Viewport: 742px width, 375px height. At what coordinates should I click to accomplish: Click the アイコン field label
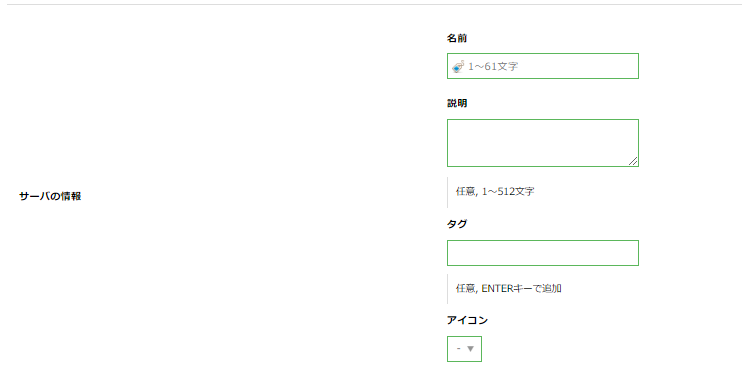point(467,321)
